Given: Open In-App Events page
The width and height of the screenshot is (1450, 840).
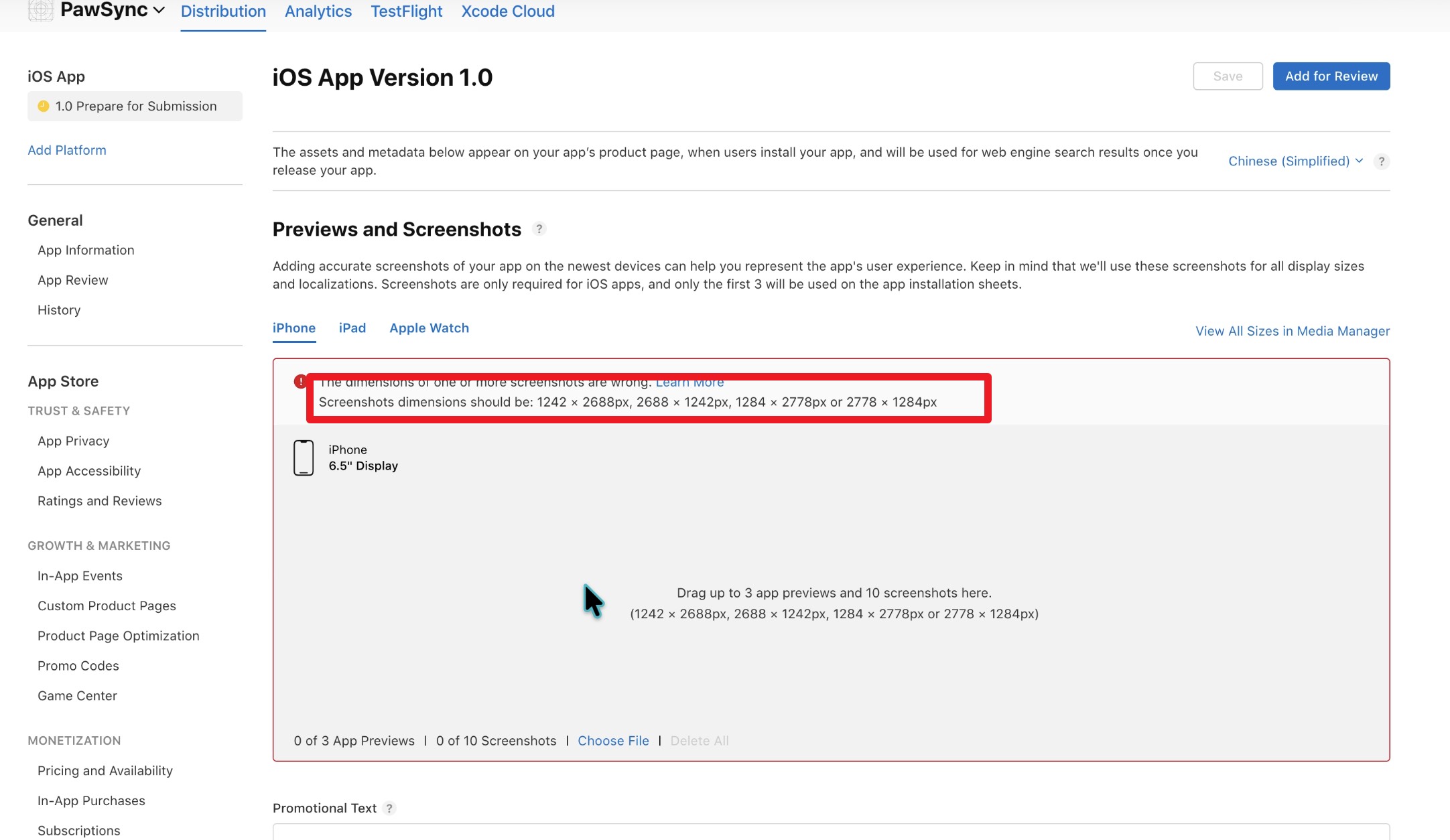Looking at the screenshot, I should pos(80,576).
